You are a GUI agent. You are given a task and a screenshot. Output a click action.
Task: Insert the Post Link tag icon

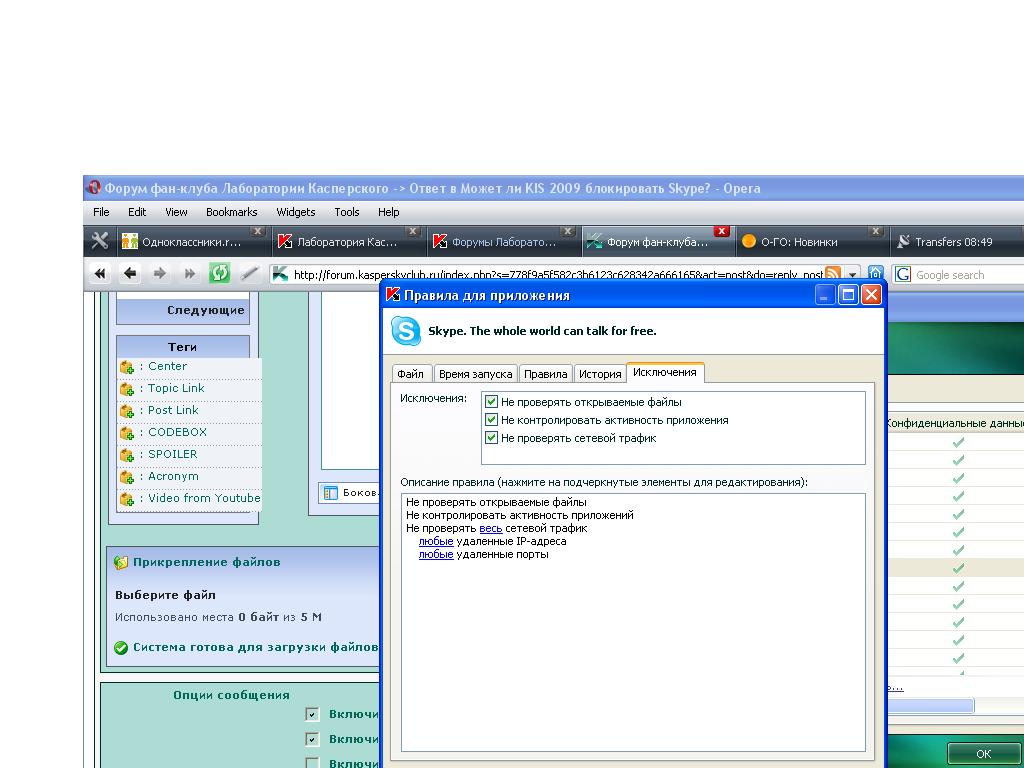click(x=127, y=411)
